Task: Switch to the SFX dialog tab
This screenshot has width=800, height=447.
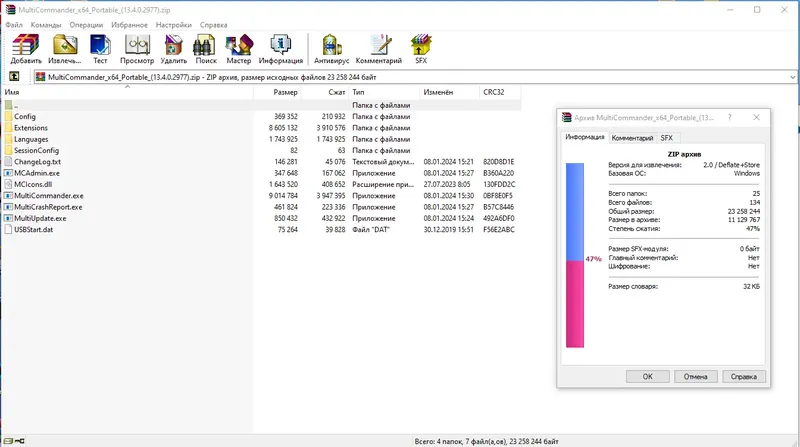Action: click(666, 138)
